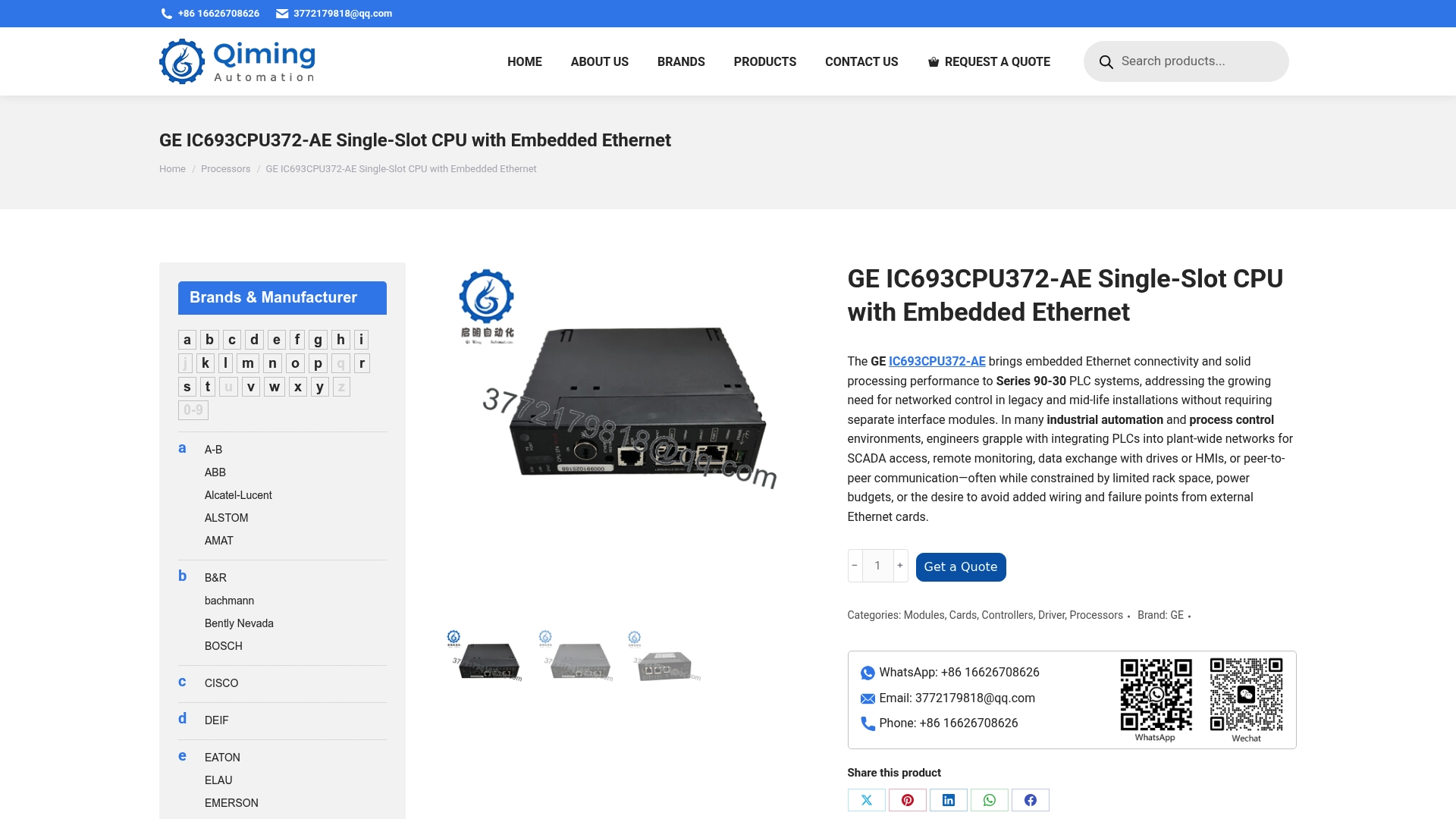Share product via WhatsApp icon
Image resolution: width=1456 pixels, height=819 pixels.
pyautogui.click(x=990, y=800)
